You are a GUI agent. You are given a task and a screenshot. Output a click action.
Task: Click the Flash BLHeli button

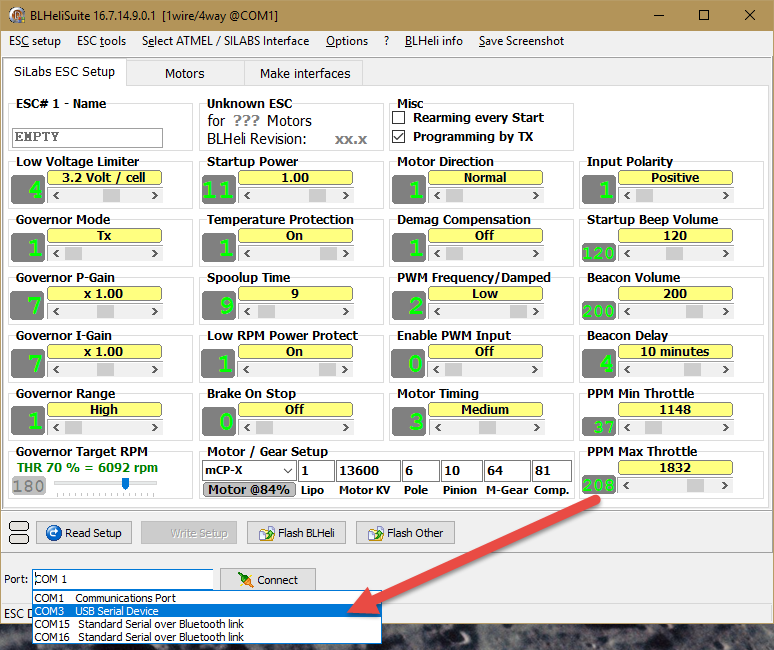(296, 533)
